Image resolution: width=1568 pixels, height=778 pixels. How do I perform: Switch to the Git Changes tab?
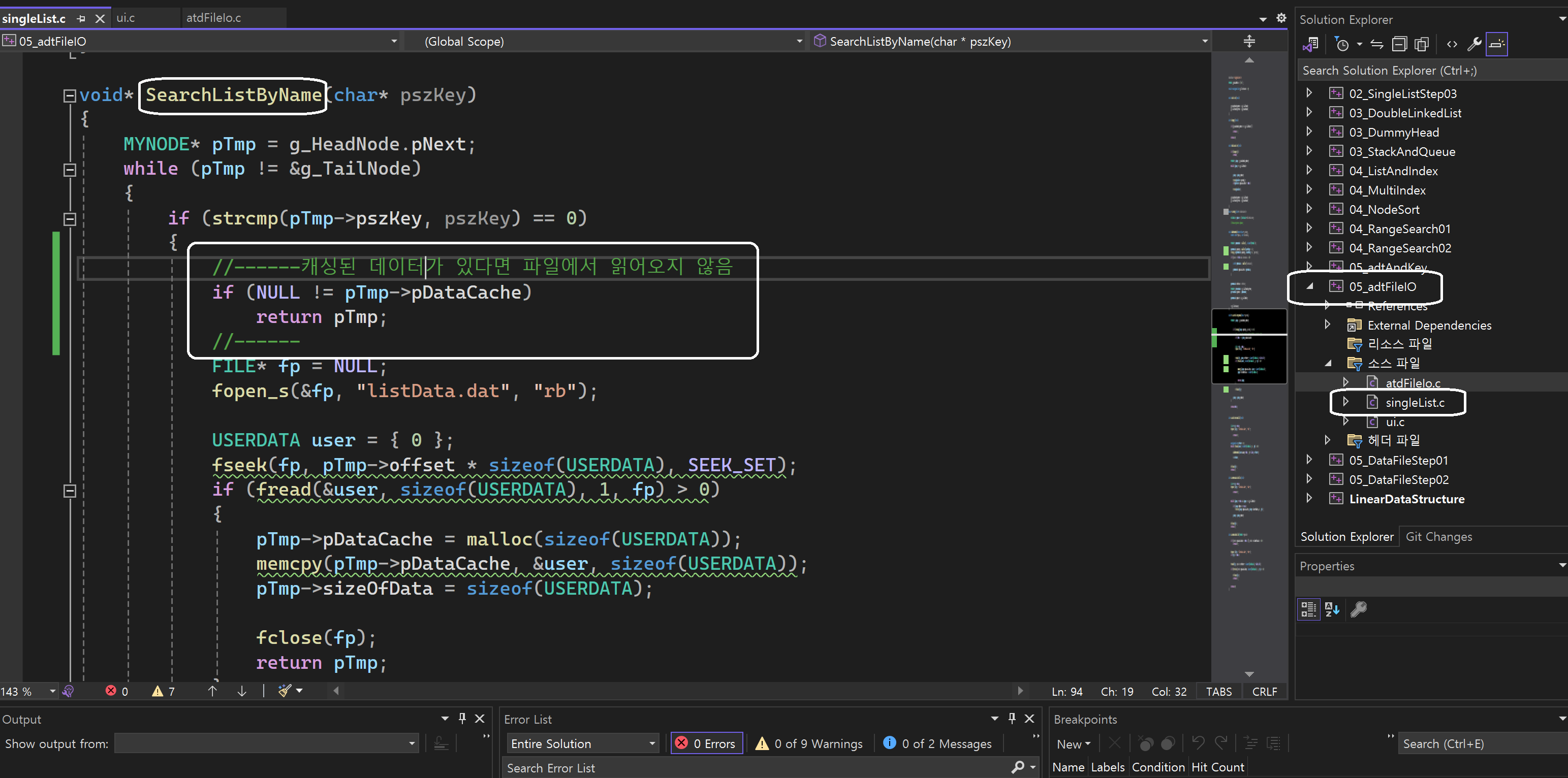(1438, 536)
